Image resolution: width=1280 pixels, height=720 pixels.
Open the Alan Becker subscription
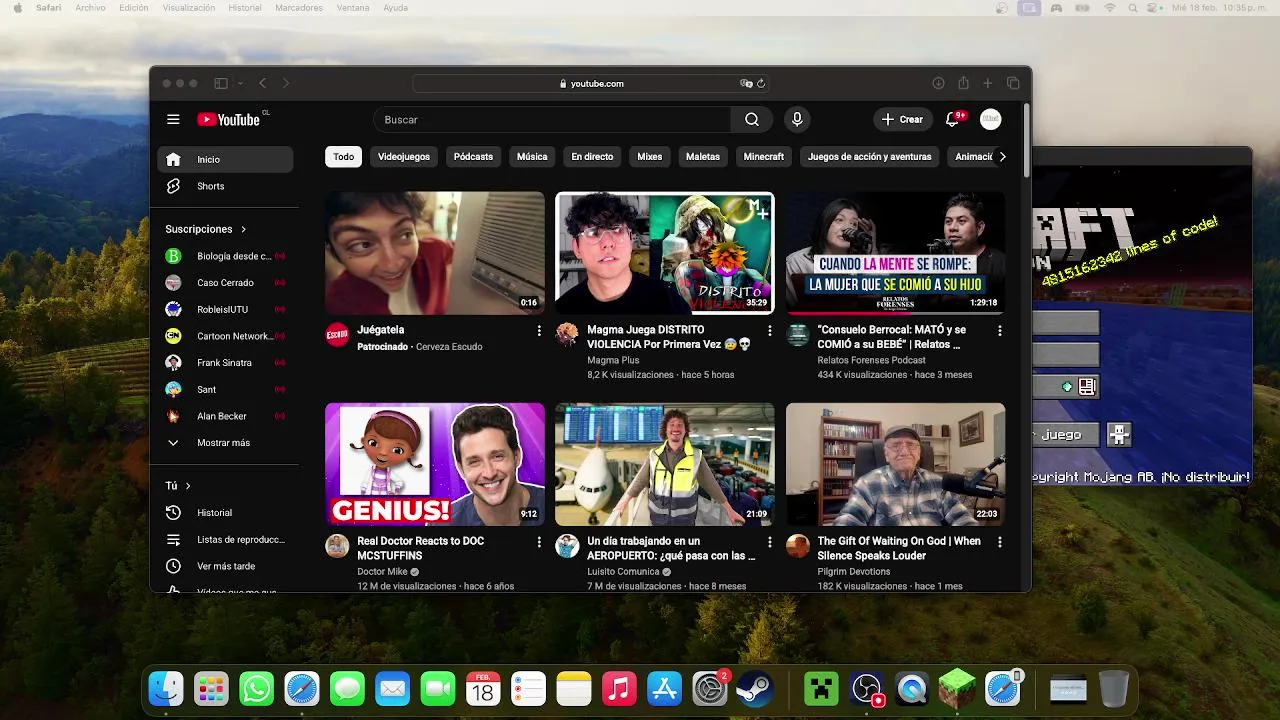pyautogui.click(x=225, y=416)
